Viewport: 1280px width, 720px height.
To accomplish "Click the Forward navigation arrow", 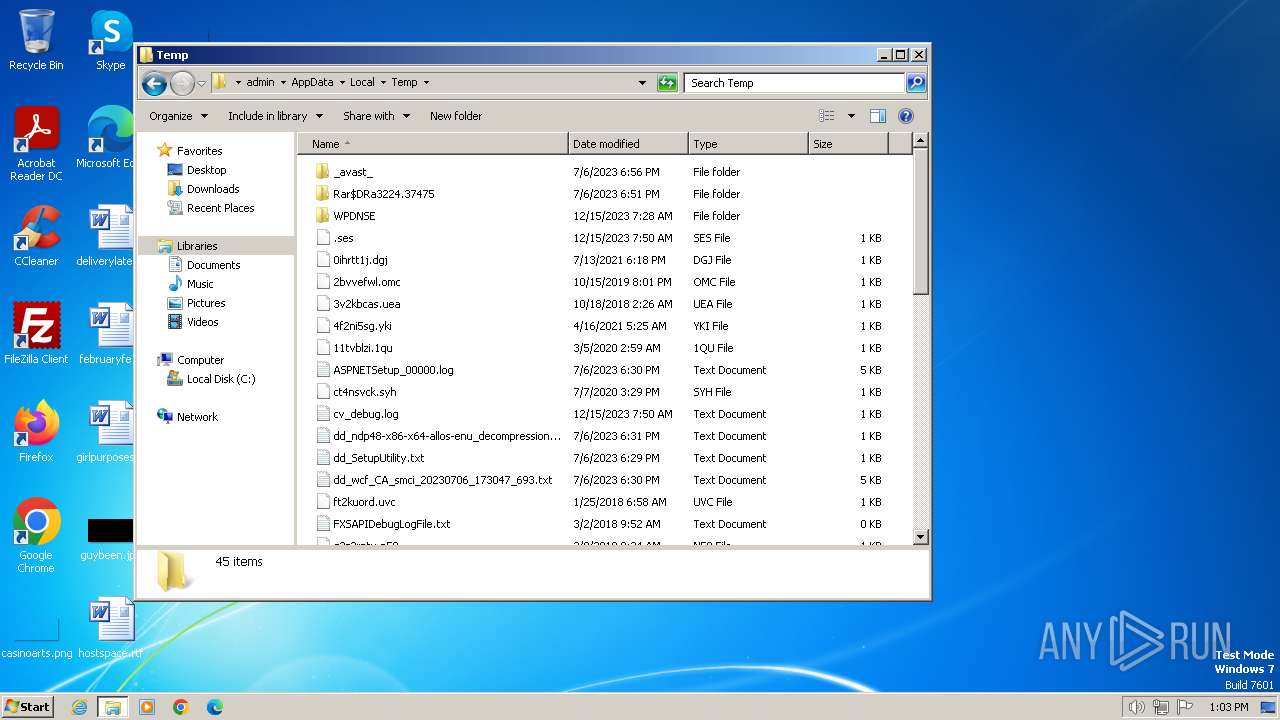I will point(182,83).
